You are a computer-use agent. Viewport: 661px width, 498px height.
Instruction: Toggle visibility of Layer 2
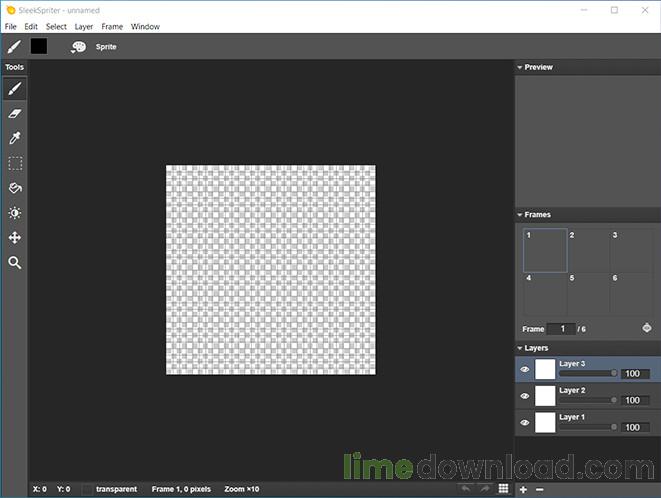point(524,396)
